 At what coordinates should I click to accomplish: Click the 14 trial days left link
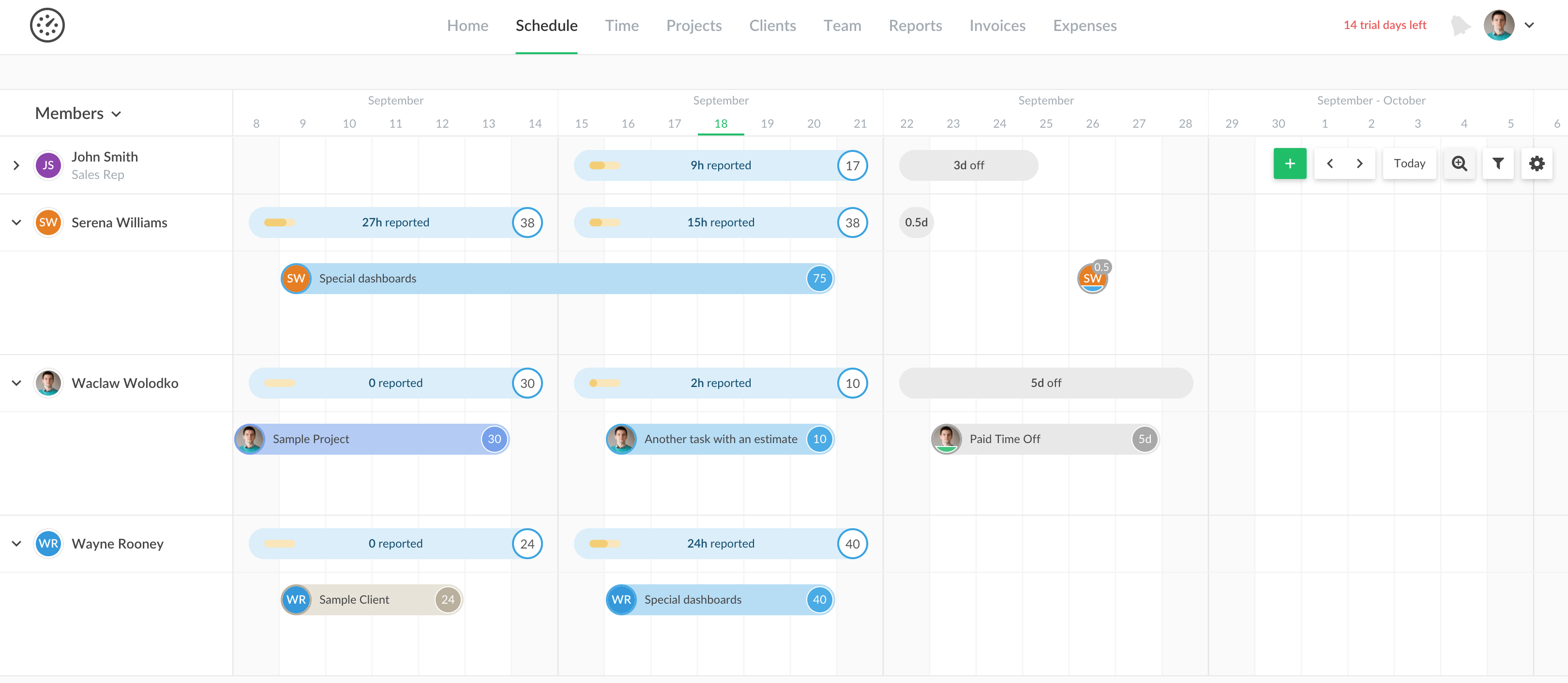[x=1384, y=26]
